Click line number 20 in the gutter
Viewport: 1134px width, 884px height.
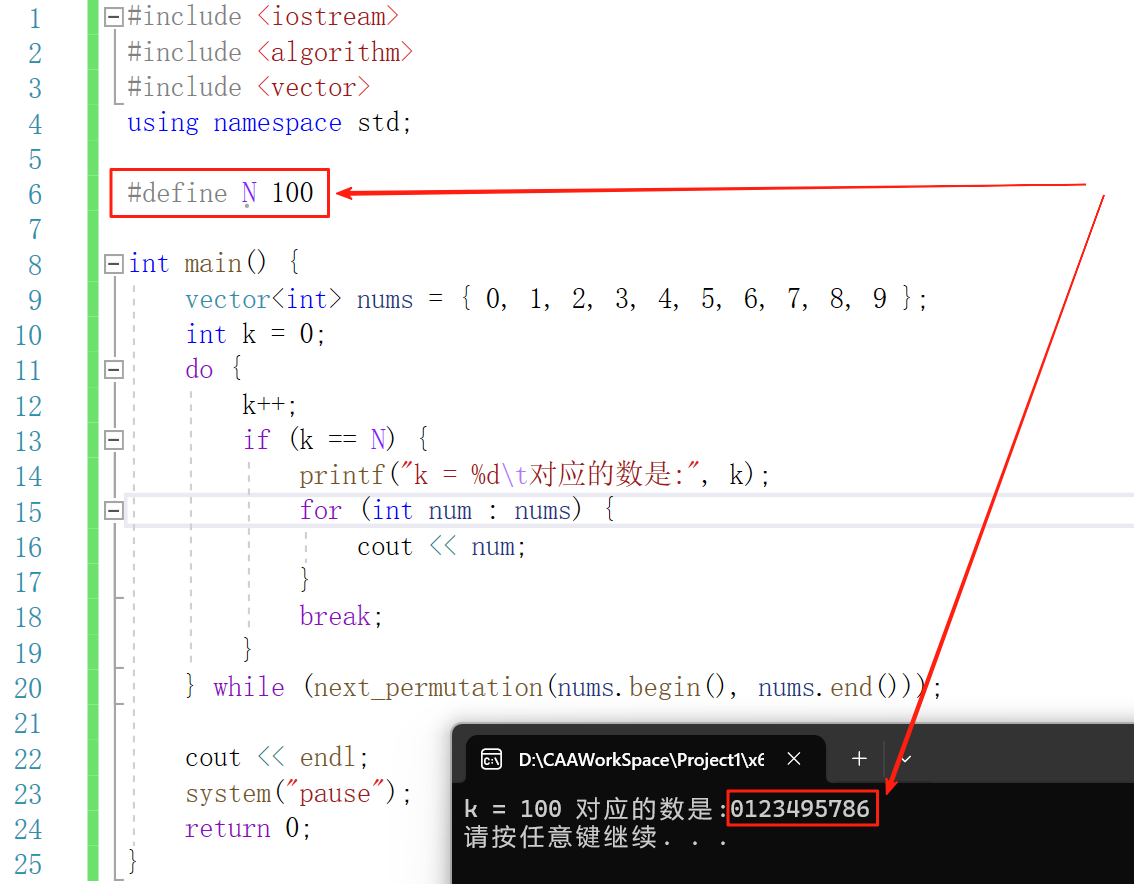(28, 688)
